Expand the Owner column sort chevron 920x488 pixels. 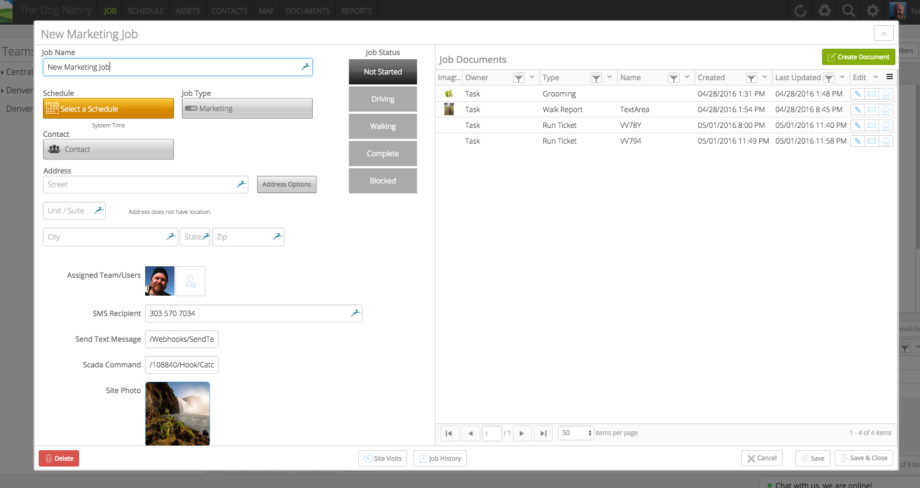coord(532,77)
